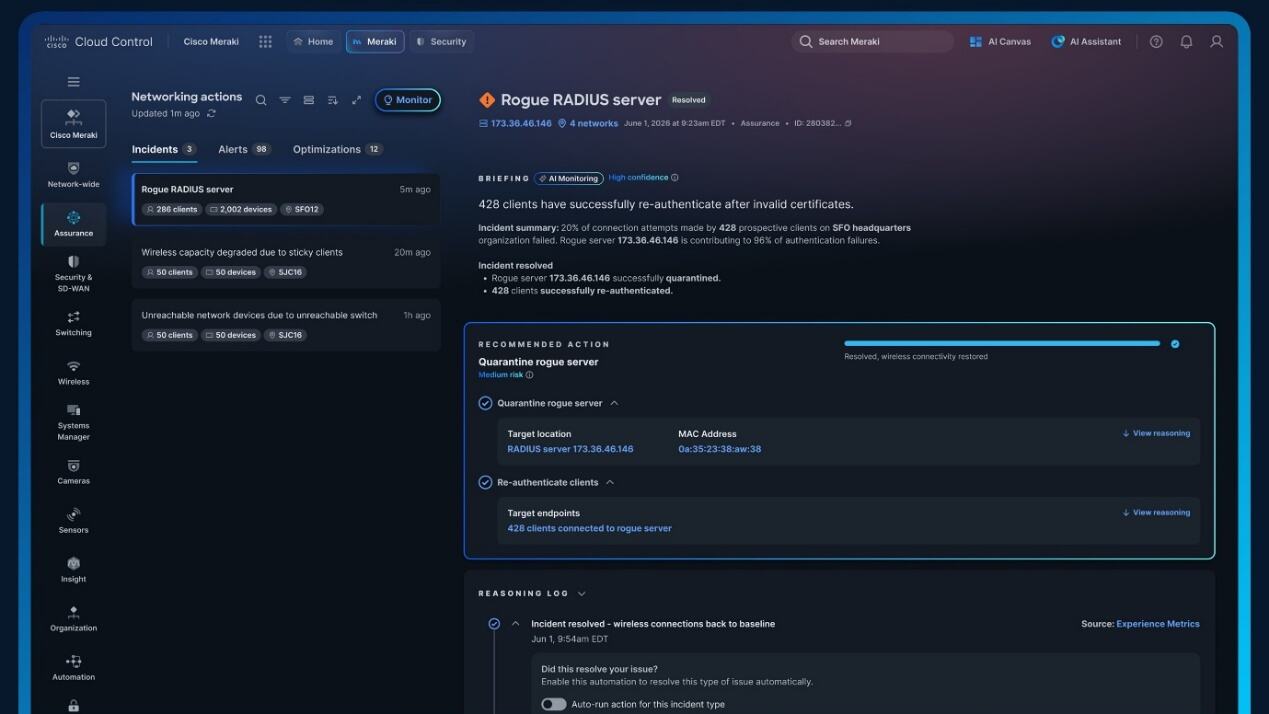The height and width of the screenshot is (714, 1269).
Task: Open Security tab in top bar
Action: (x=442, y=42)
